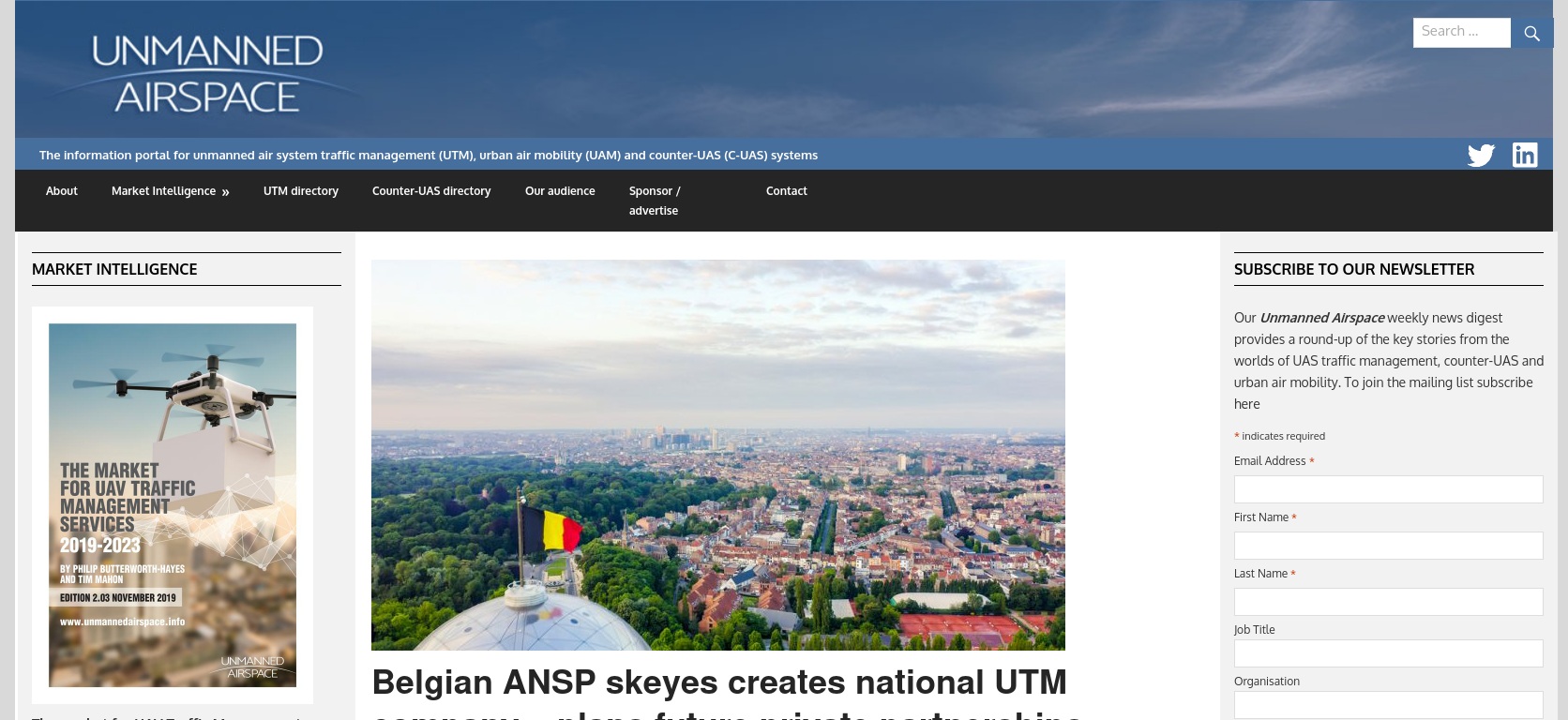Open the Contact page
This screenshot has width=1568, height=720.
tap(786, 191)
